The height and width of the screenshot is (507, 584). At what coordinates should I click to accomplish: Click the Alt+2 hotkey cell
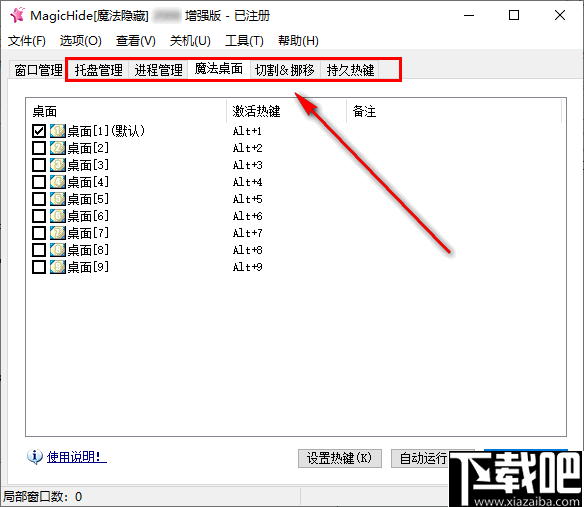pos(247,148)
